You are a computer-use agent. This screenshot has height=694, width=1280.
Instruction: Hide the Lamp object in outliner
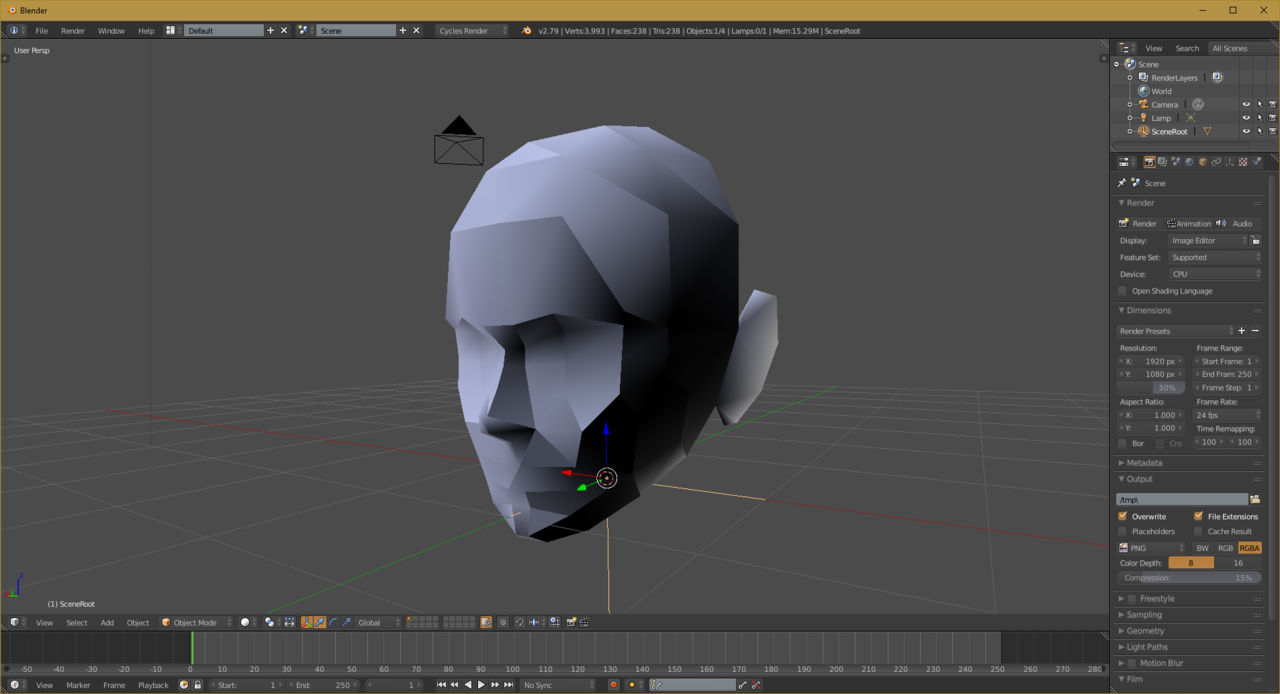click(1246, 118)
